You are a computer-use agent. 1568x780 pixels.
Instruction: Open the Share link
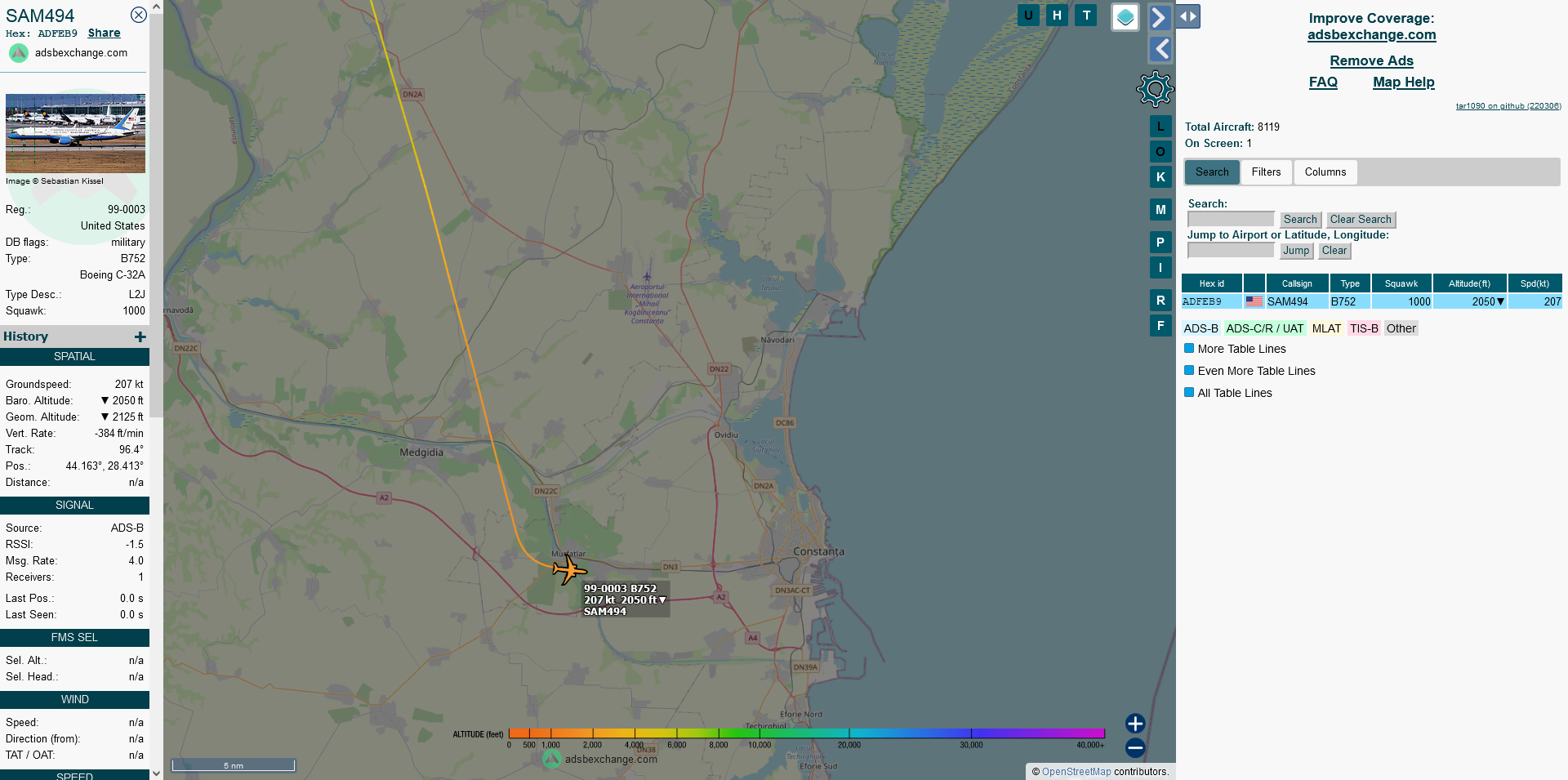pyautogui.click(x=104, y=33)
